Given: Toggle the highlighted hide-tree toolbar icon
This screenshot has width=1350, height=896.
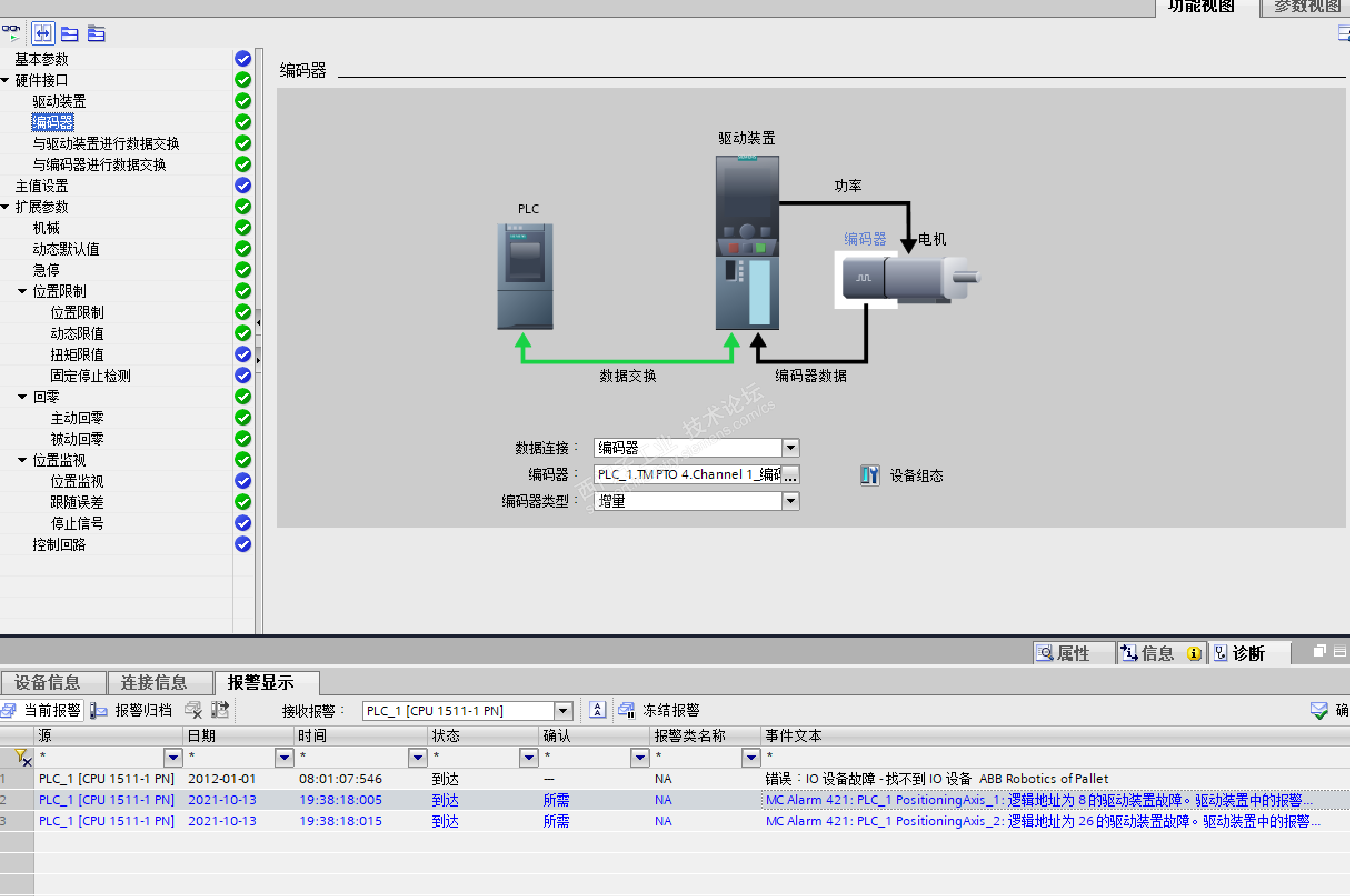Looking at the screenshot, I should [43, 33].
